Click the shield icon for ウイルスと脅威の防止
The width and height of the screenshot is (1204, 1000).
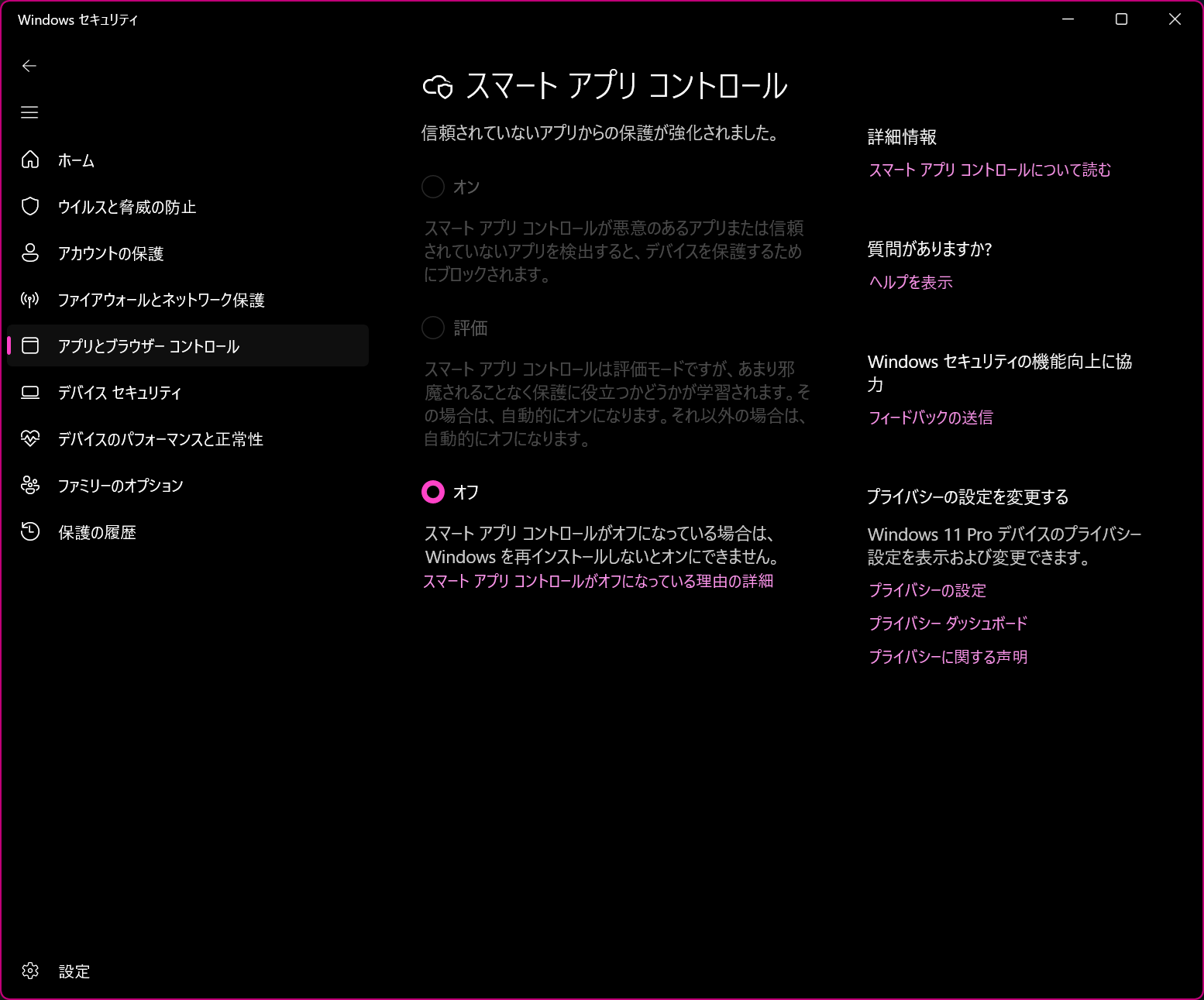click(30, 206)
